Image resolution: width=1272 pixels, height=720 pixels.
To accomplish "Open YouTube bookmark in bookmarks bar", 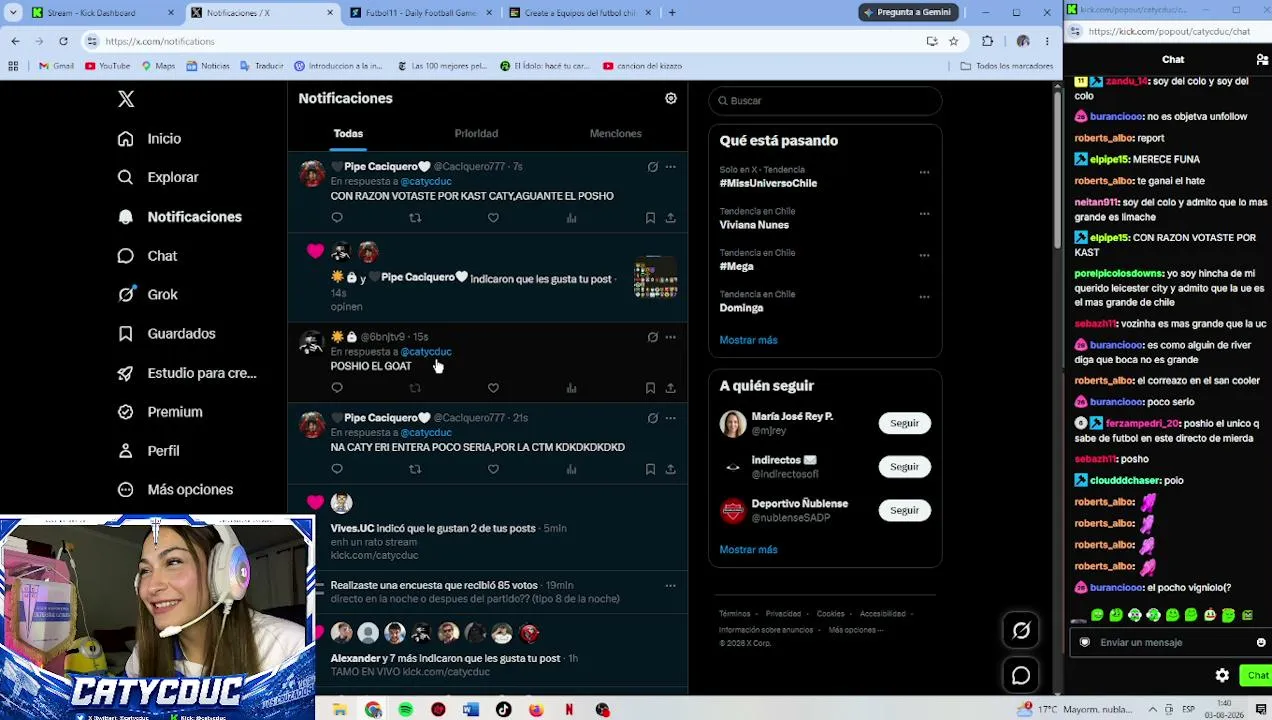I will tap(107, 66).
